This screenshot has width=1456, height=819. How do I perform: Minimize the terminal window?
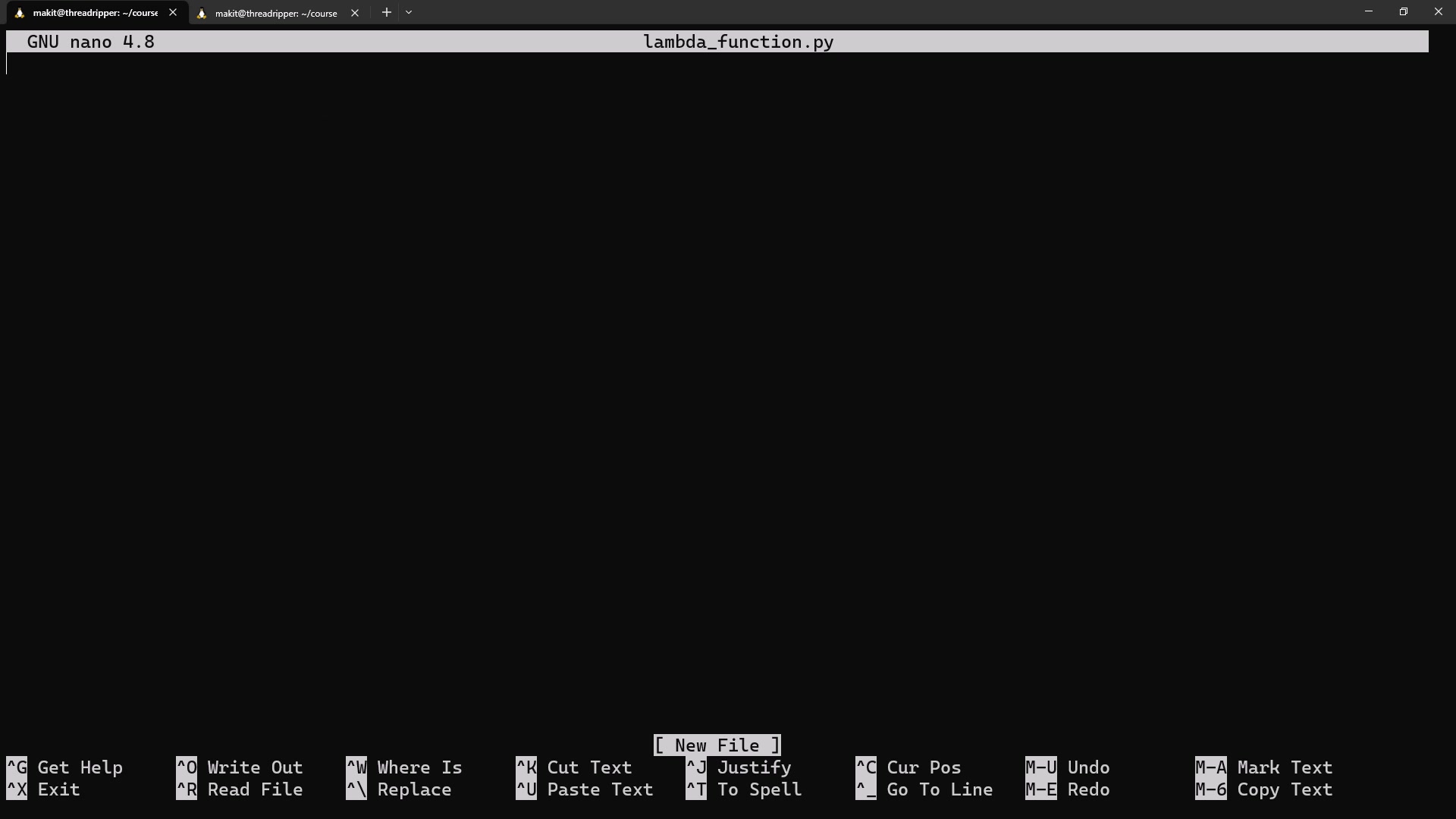point(1368,12)
